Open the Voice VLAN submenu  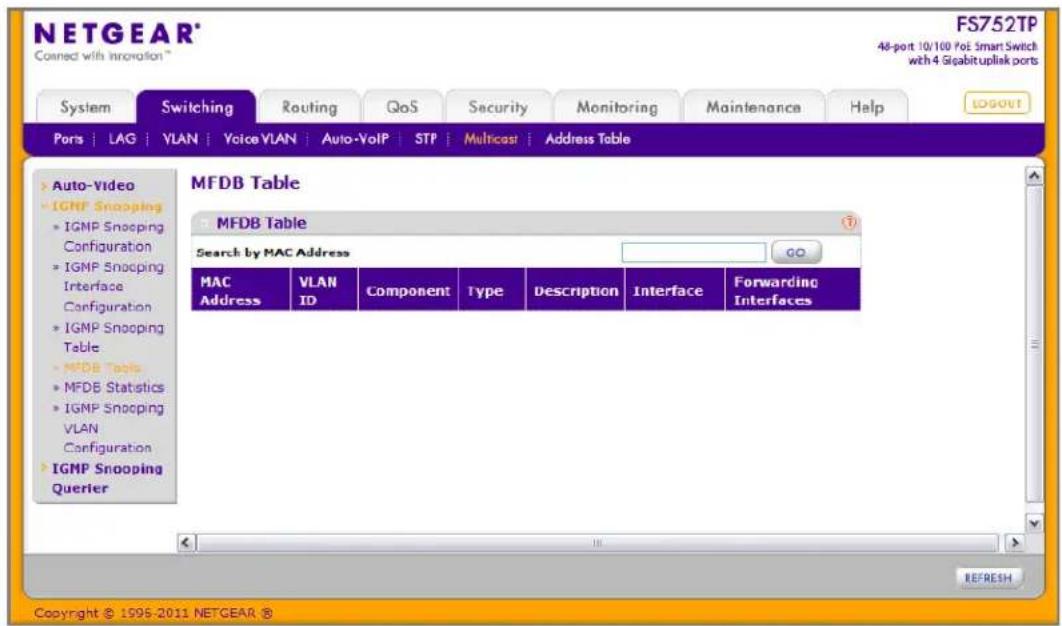point(260,139)
